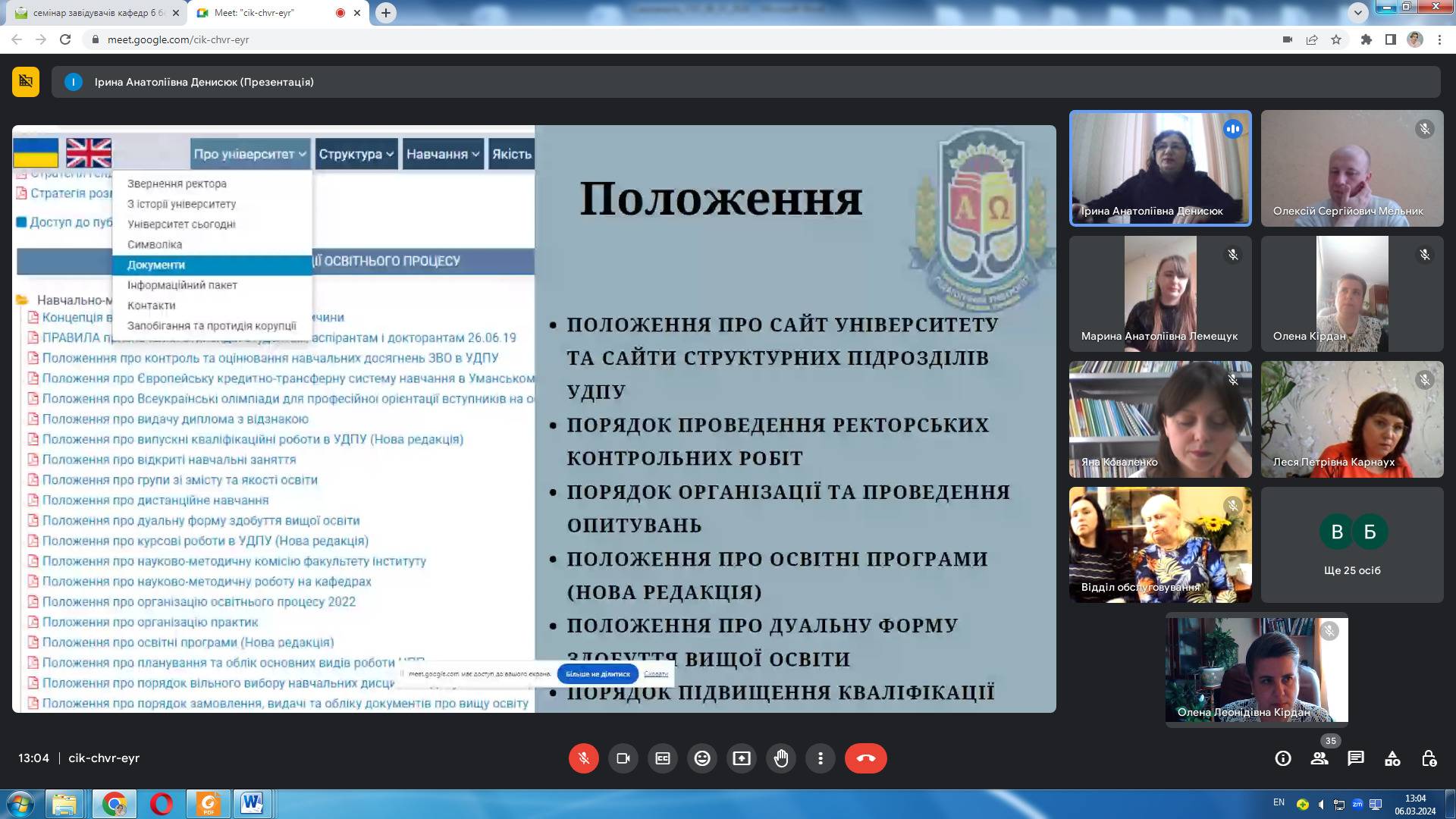Open the tab search dropdown arrow
The height and width of the screenshot is (819, 1456).
pyautogui.click(x=1357, y=12)
